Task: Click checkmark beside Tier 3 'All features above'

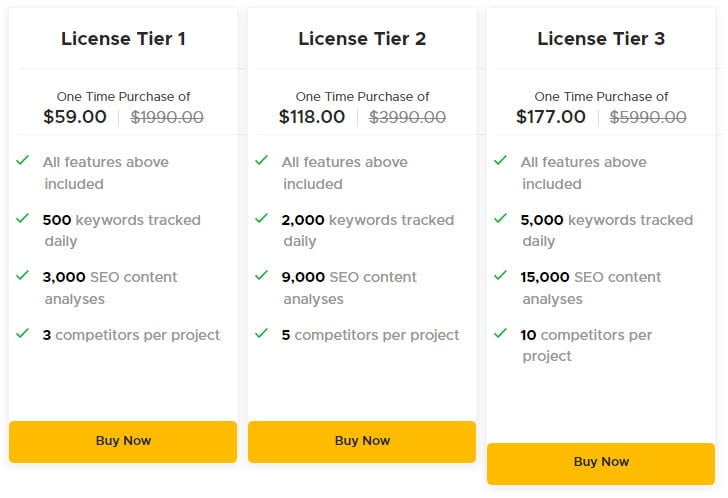Action: click(x=500, y=160)
